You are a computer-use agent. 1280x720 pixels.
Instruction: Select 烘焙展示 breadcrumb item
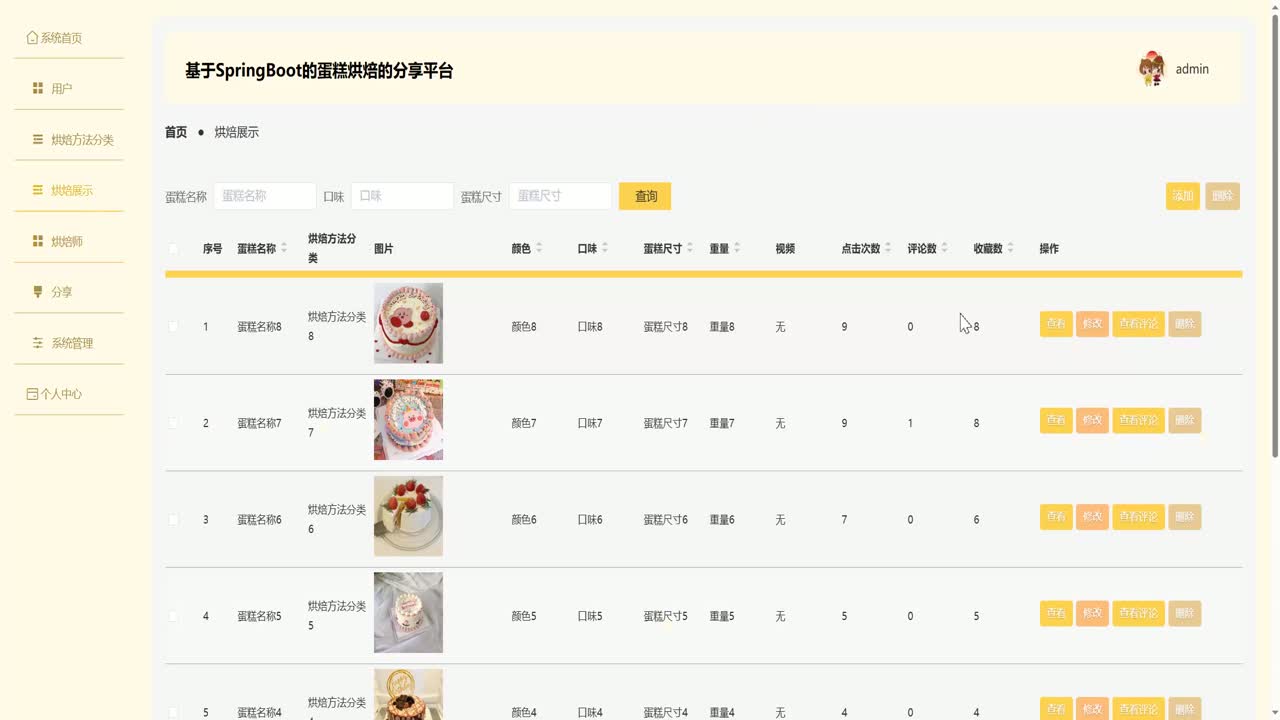point(236,131)
